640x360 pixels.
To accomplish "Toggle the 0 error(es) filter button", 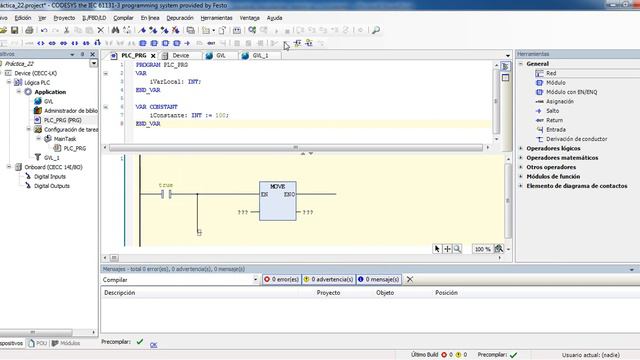I will (281, 280).
